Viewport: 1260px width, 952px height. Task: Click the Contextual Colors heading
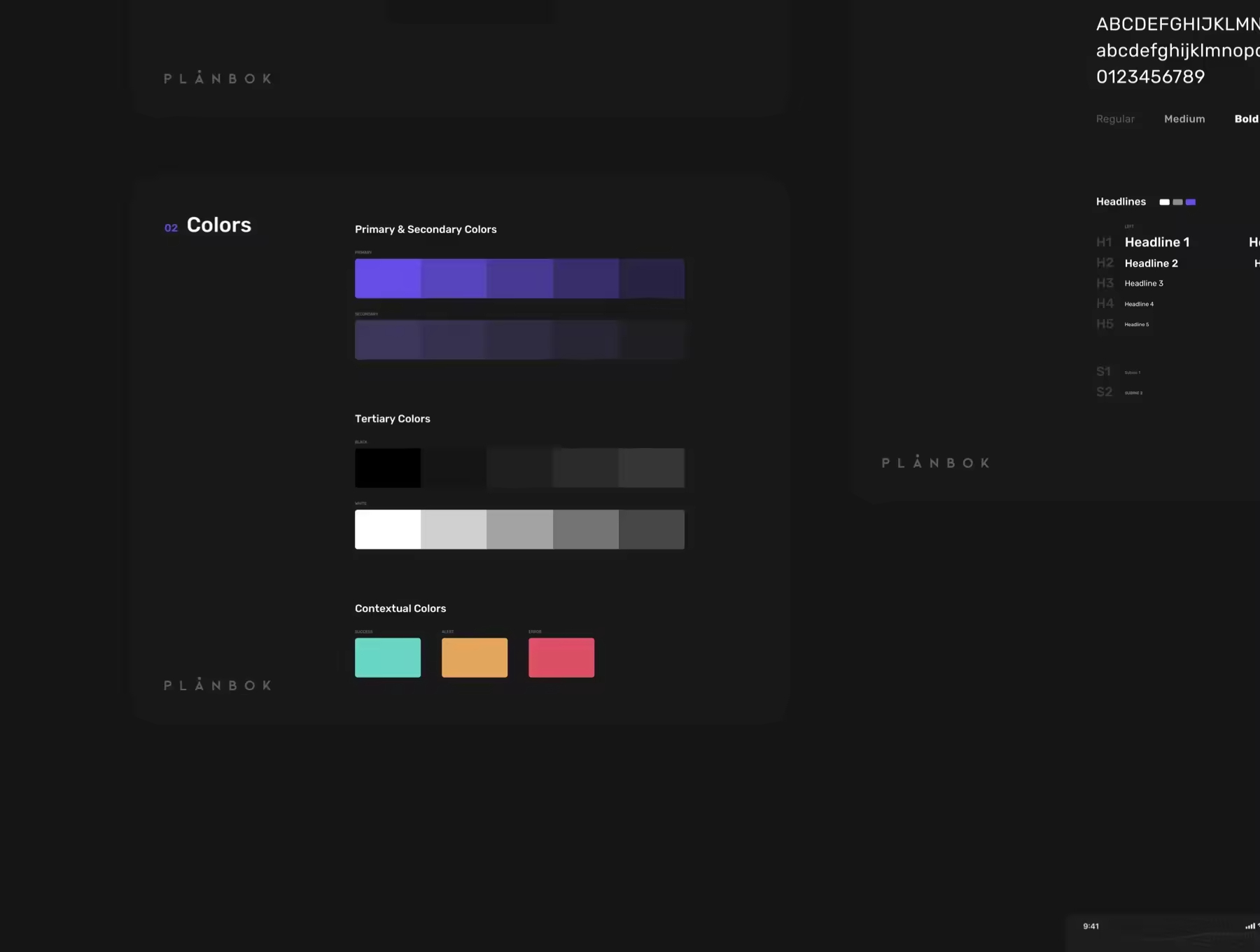pos(400,608)
